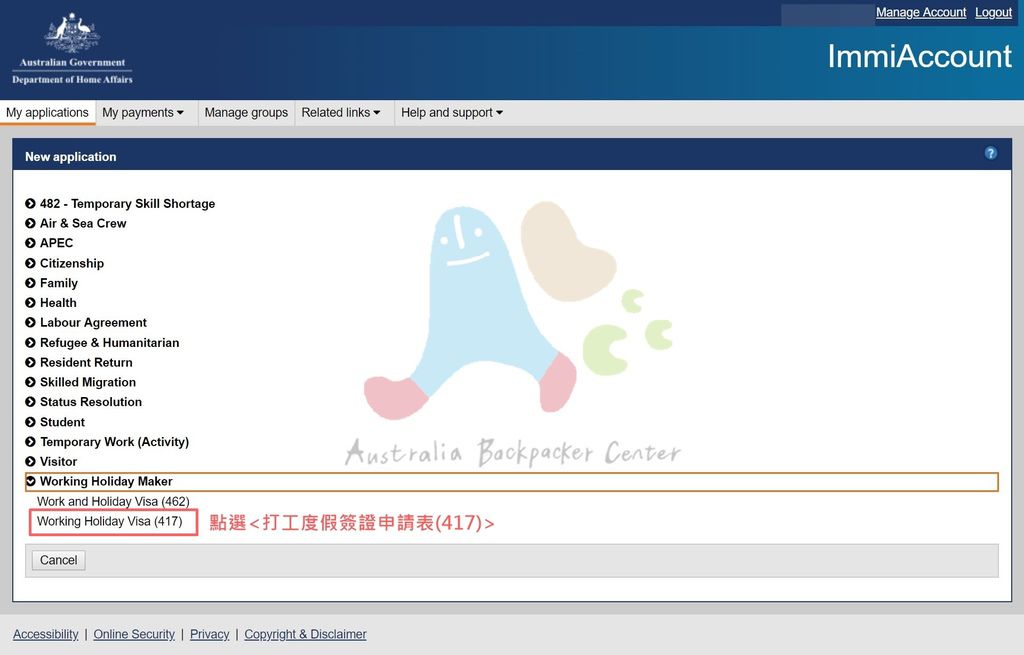This screenshot has height=655, width=1024.
Task: Expand the Resident Return arrow icon
Action: 30,362
